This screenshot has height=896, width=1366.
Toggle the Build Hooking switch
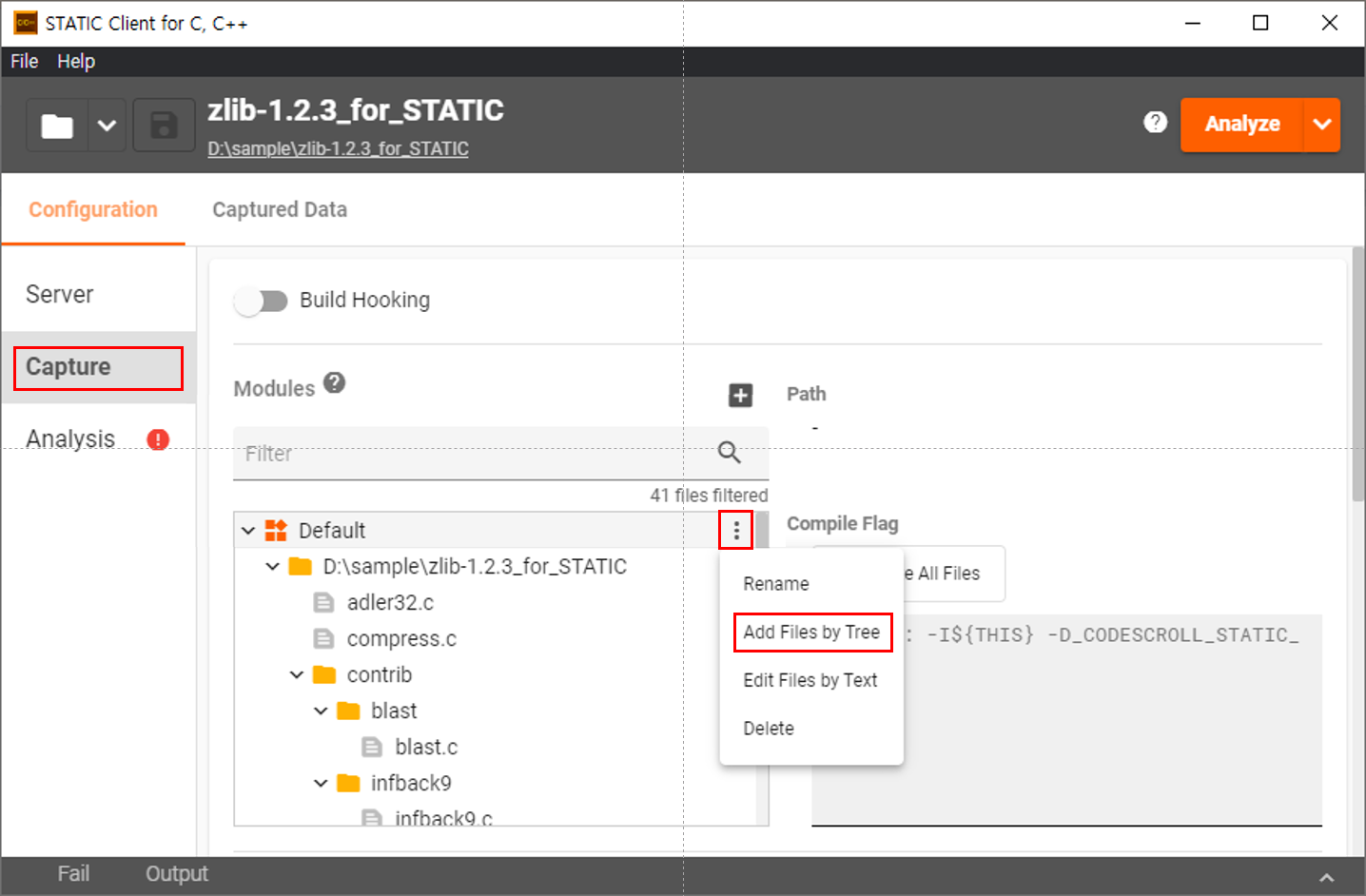261,302
